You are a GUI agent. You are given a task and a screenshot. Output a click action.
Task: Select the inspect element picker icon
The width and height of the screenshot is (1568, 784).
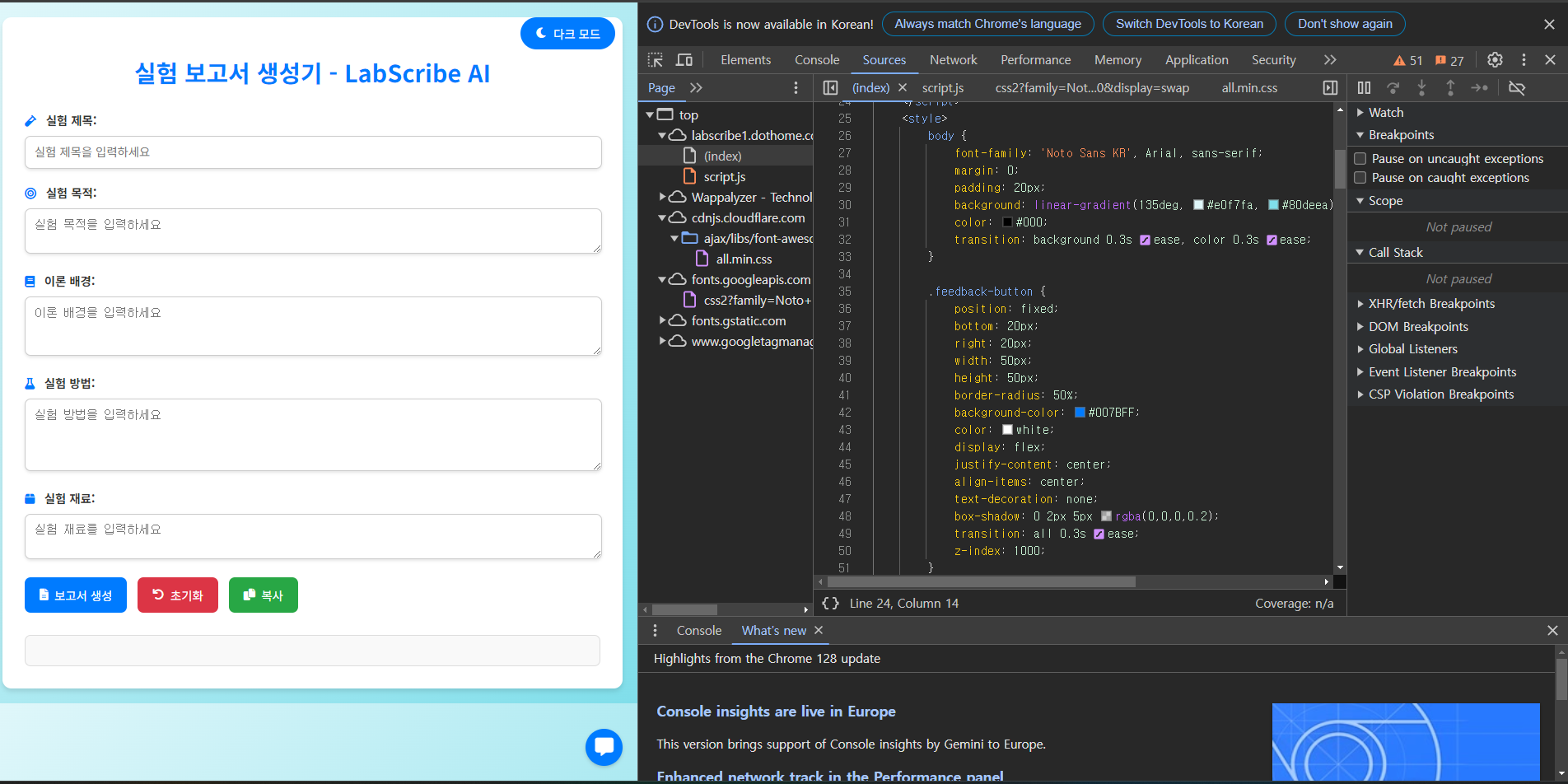(x=656, y=59)
